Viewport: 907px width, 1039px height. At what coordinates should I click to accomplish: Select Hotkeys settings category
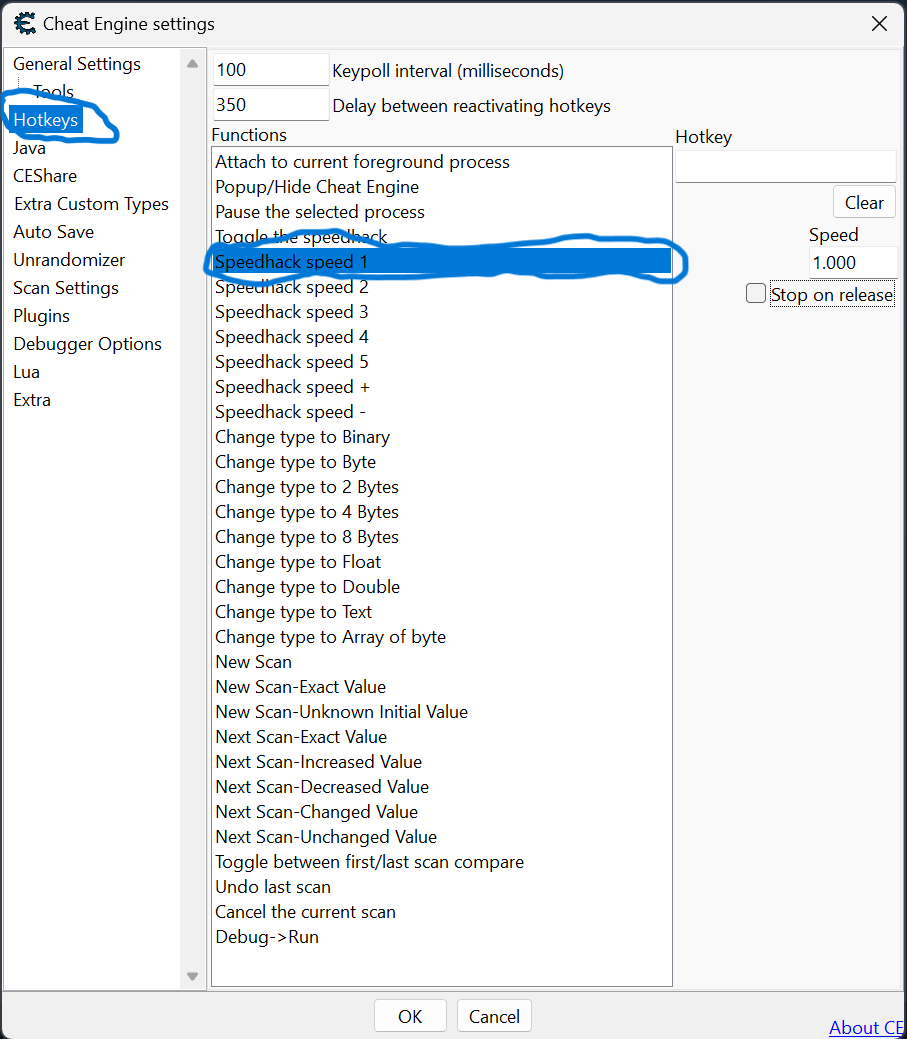(x=46, y=120)
